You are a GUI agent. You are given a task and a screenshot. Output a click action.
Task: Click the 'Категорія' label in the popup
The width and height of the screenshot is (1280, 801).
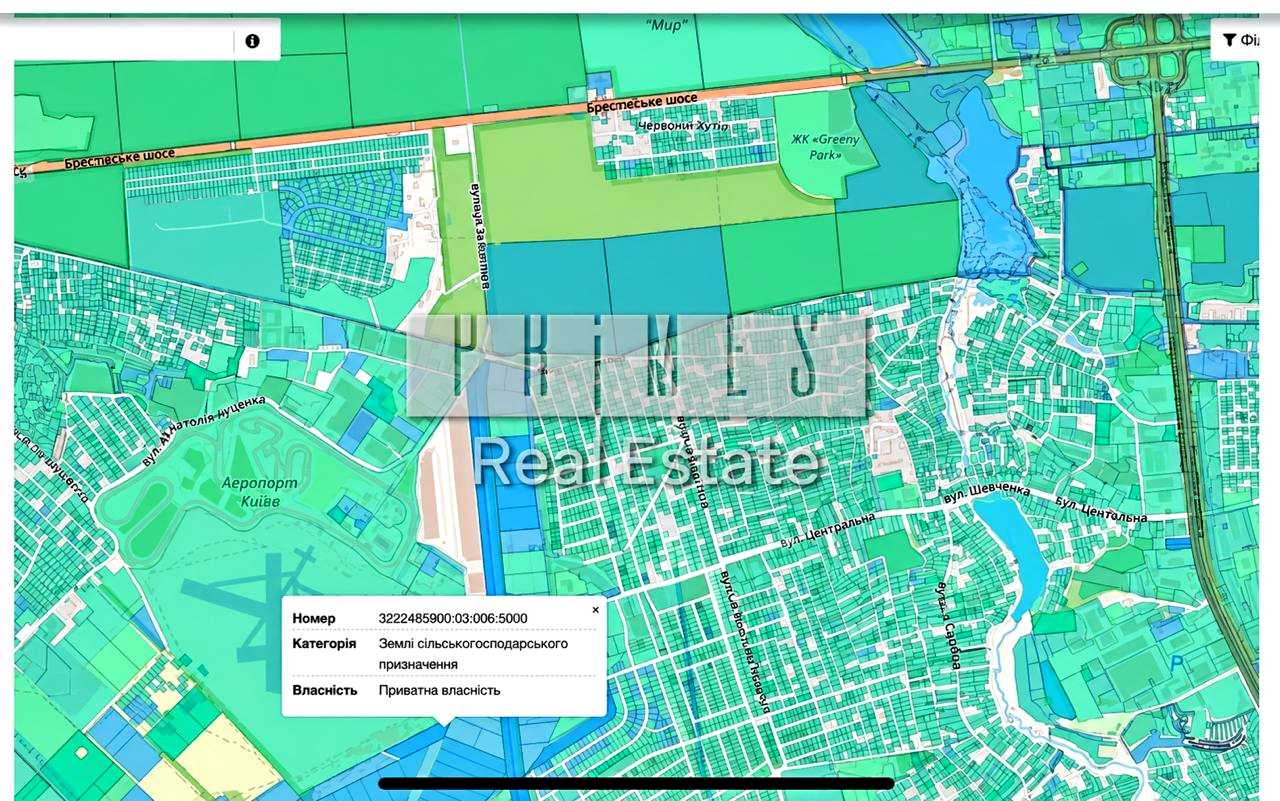324,643
